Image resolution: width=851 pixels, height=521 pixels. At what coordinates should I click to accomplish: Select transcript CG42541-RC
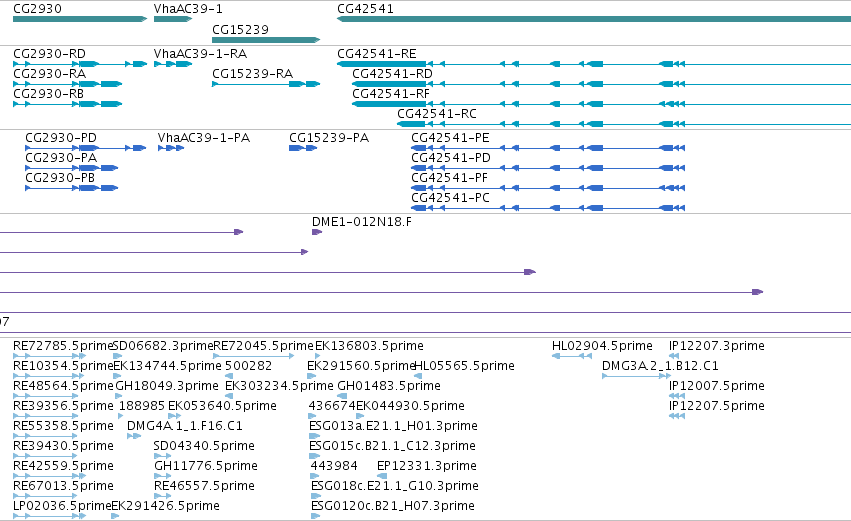click(x=624, y=124)
